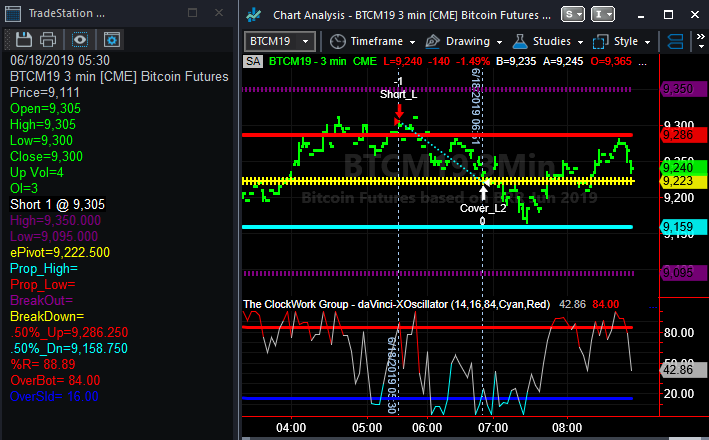Click the Open=9,305 row
709x440 pixels.
(x=45, y=109)
